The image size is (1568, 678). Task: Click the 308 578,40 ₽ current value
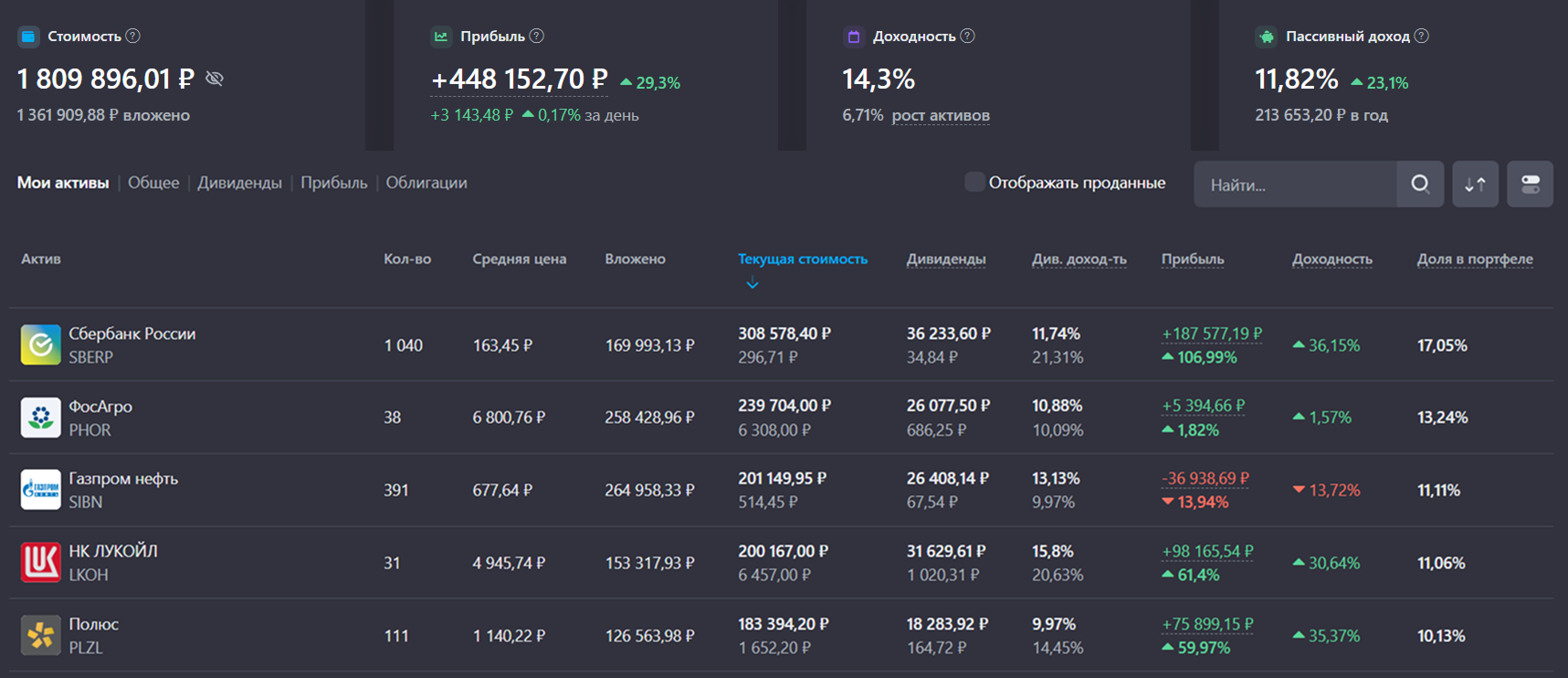(784, 334)
